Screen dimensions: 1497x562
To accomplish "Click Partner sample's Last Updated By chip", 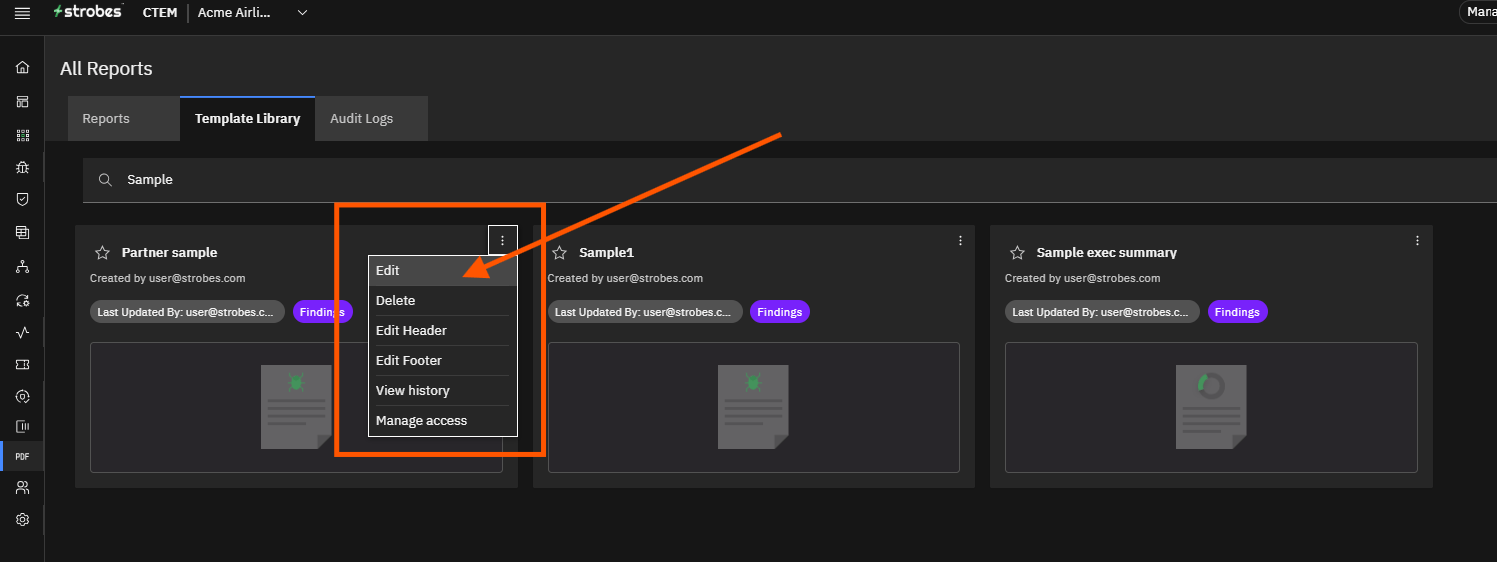I will [x=187, y=312].
